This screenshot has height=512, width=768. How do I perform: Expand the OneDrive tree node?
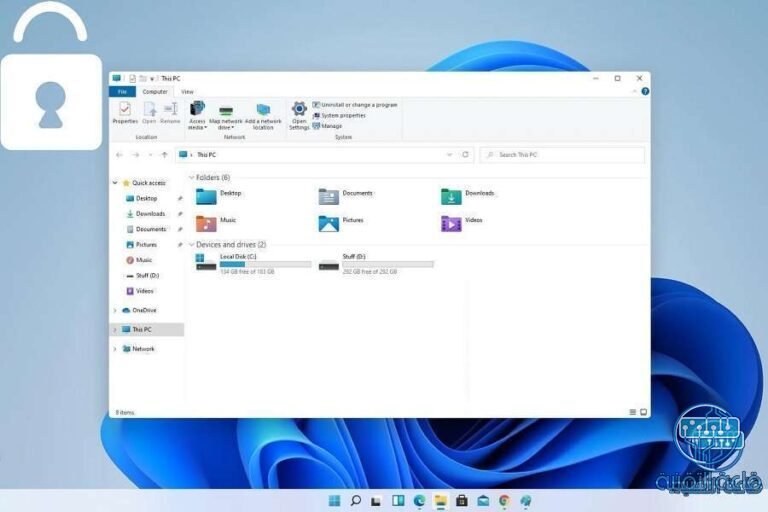[115, 310]
